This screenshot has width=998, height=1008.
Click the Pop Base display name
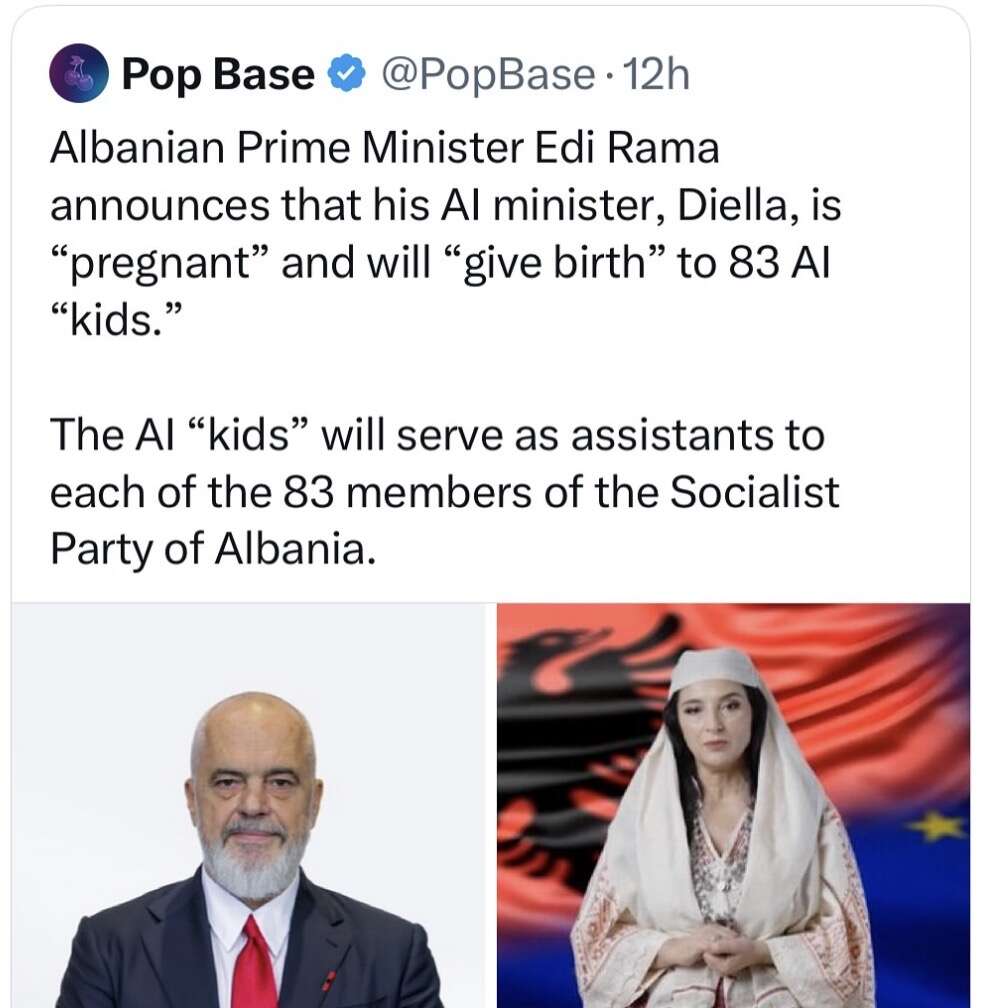[217, 74]
